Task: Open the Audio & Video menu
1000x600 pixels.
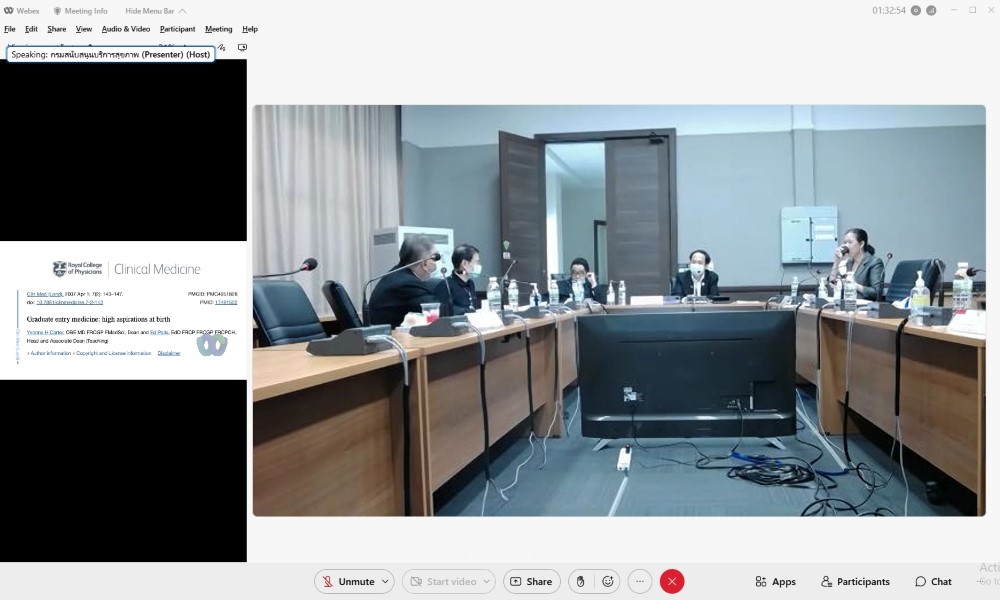Action: click(126, 29)
